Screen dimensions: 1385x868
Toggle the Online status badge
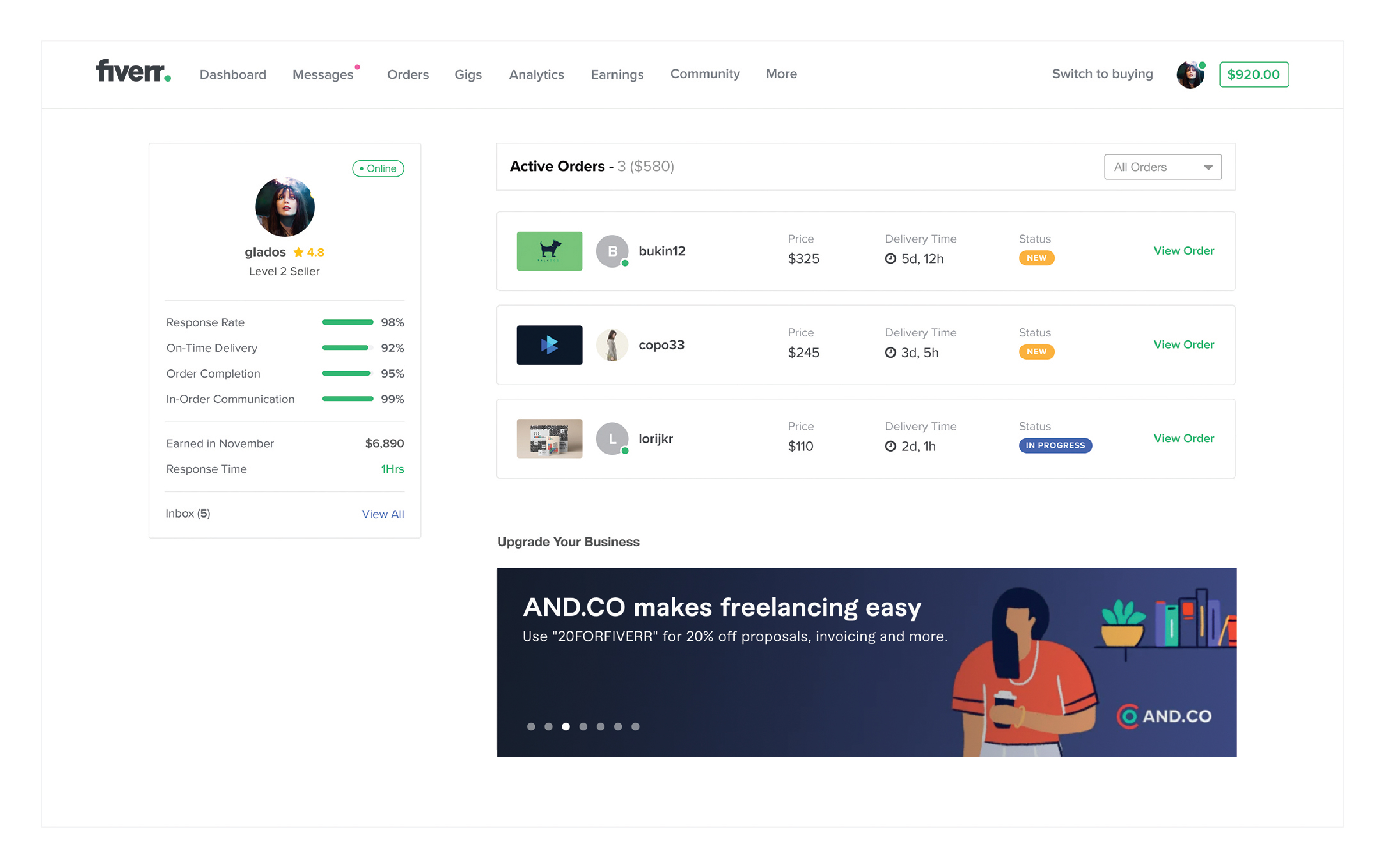(378, 168)
